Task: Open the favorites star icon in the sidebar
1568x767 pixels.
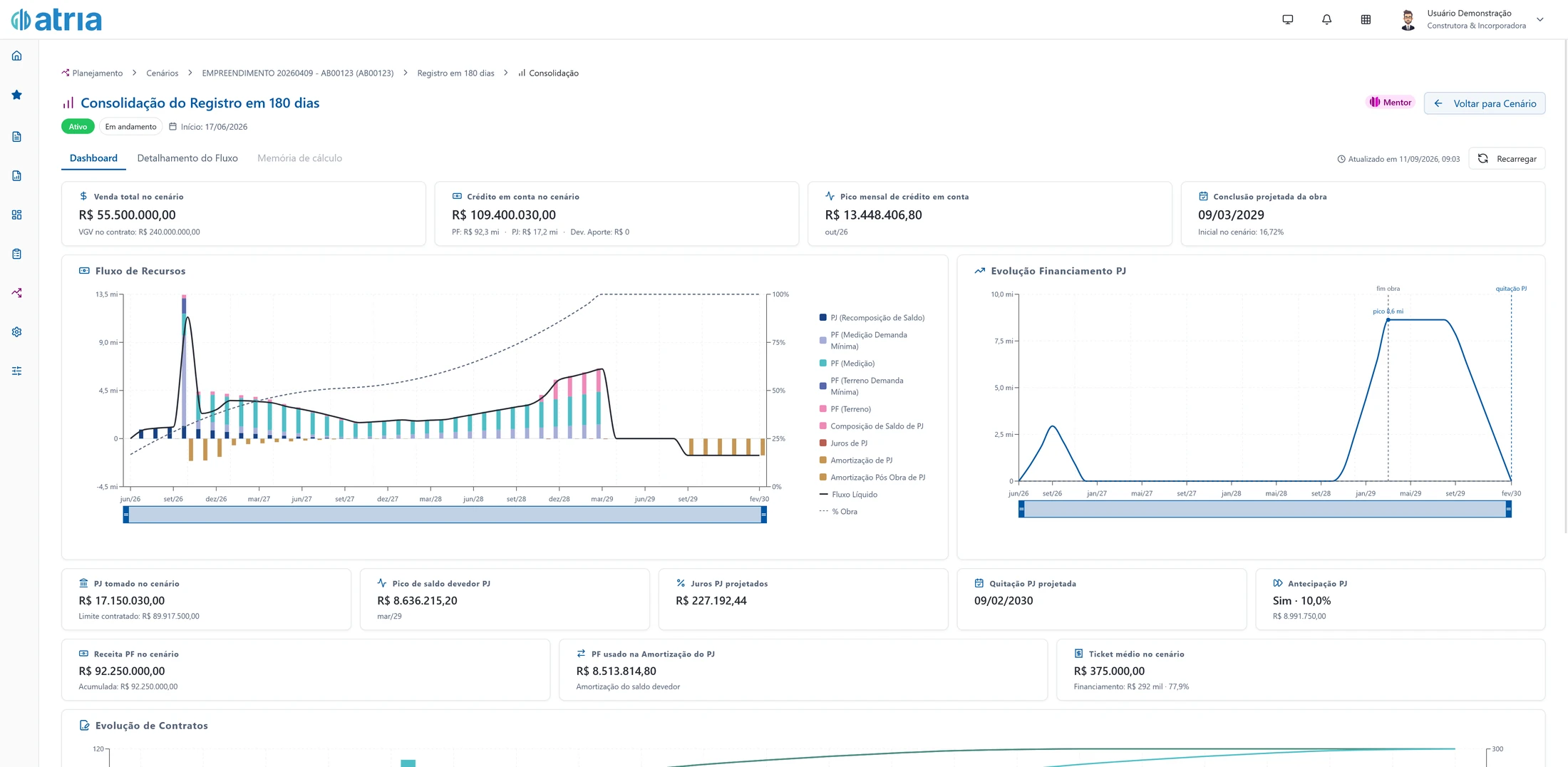Action: [16, 95]
